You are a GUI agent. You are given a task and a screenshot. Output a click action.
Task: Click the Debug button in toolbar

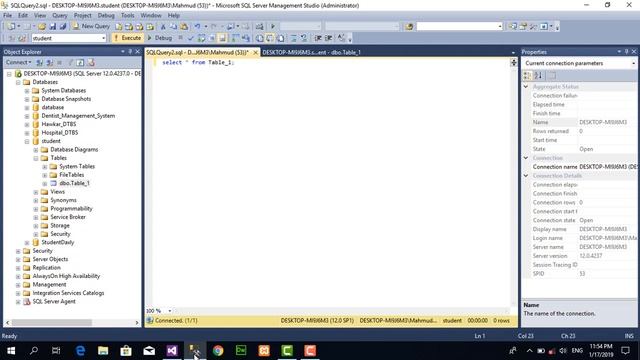(160, 38)
